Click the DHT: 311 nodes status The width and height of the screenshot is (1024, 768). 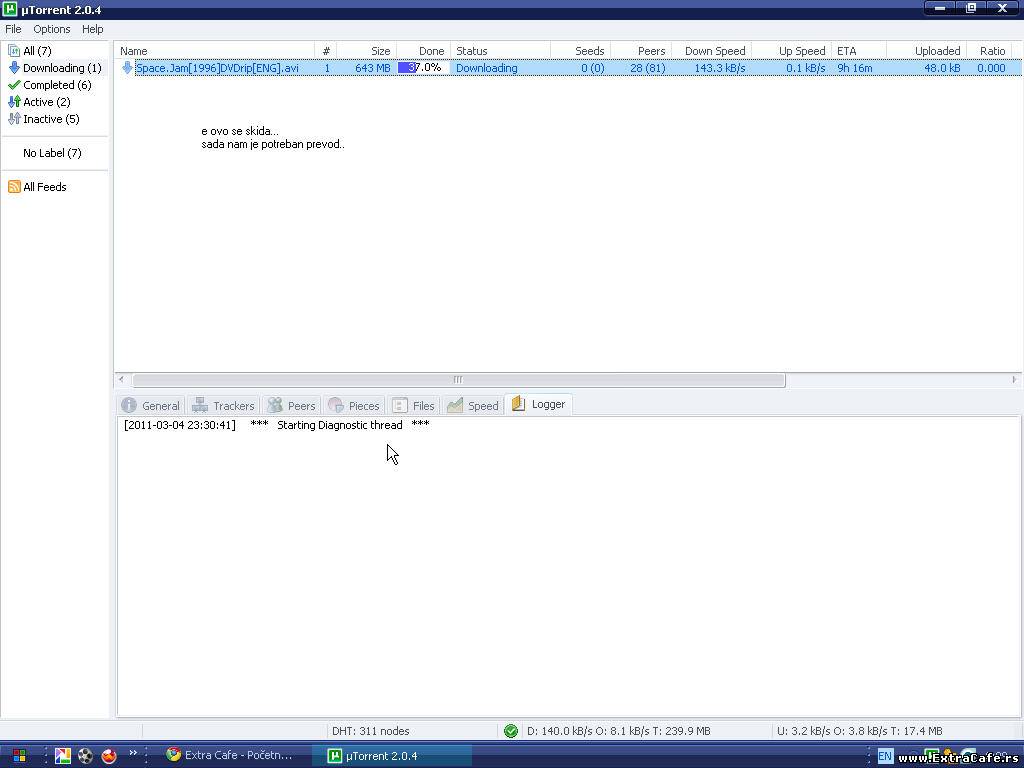click(370, 731)
